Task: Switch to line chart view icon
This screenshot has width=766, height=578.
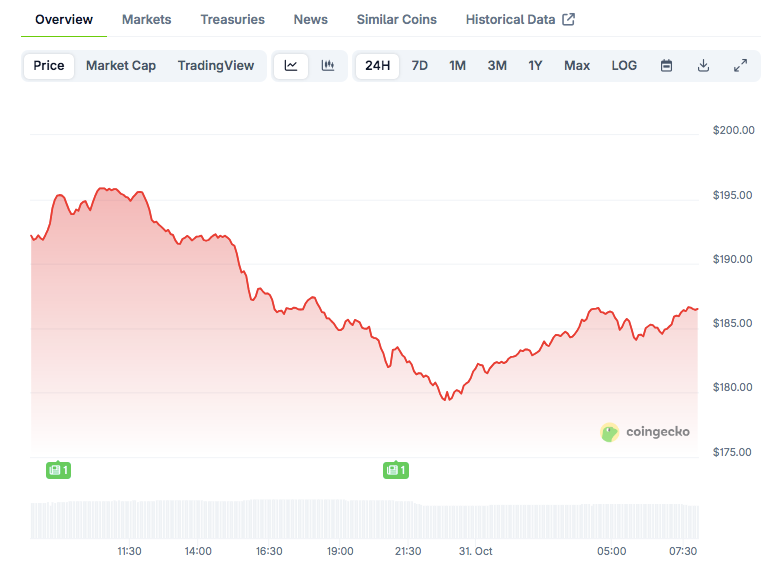Action: (291, 66)
